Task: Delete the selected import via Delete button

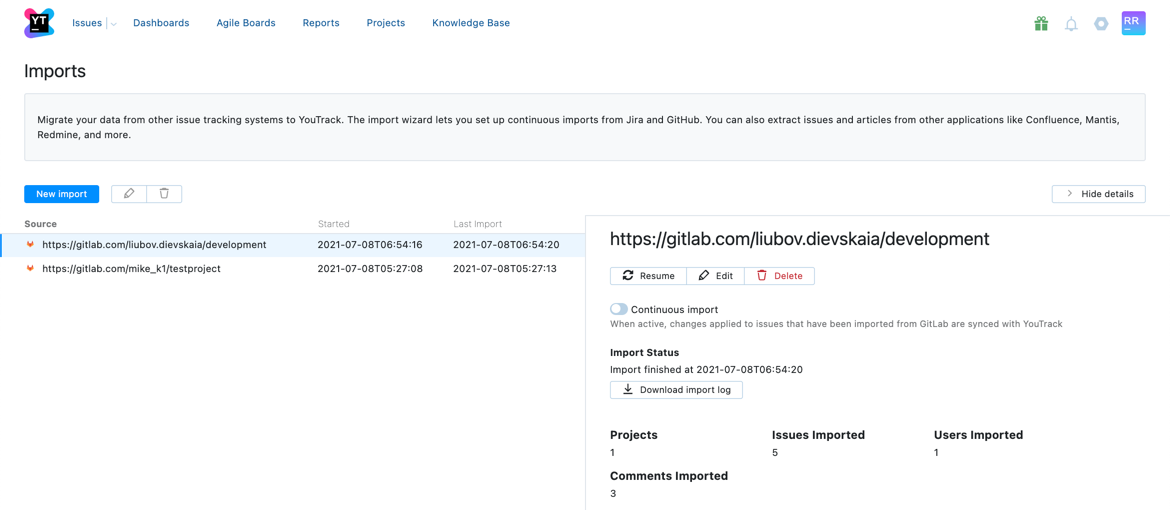Action: point(780,276)
